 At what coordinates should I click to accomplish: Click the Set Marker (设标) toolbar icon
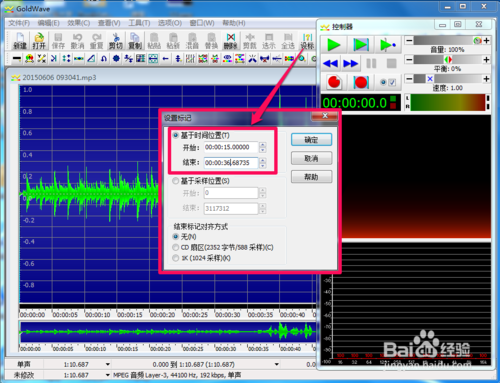[307, 41]
